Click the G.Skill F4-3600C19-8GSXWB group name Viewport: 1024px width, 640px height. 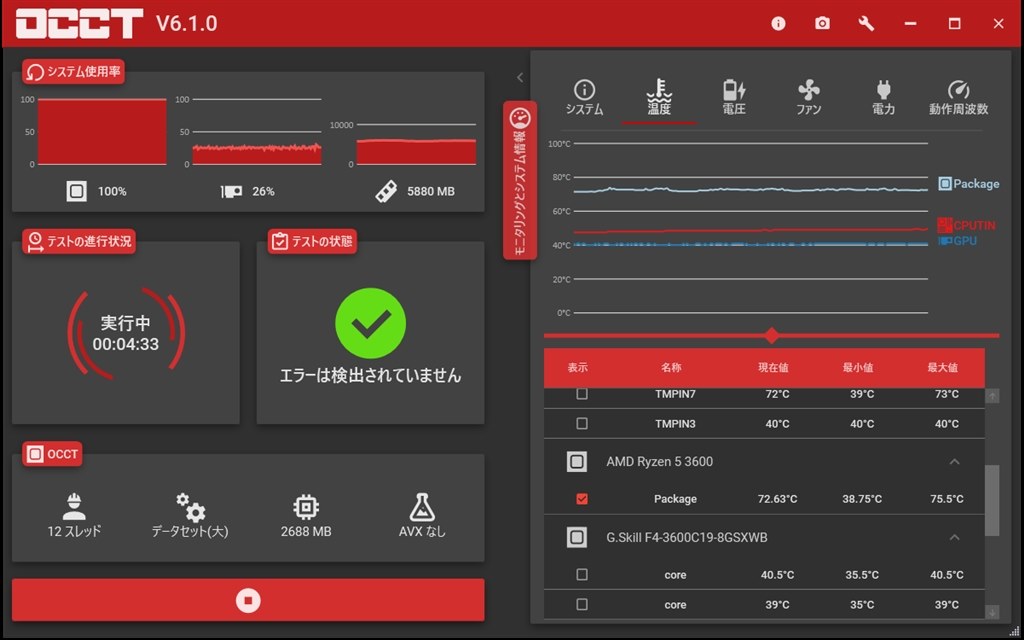pos(686,537)
